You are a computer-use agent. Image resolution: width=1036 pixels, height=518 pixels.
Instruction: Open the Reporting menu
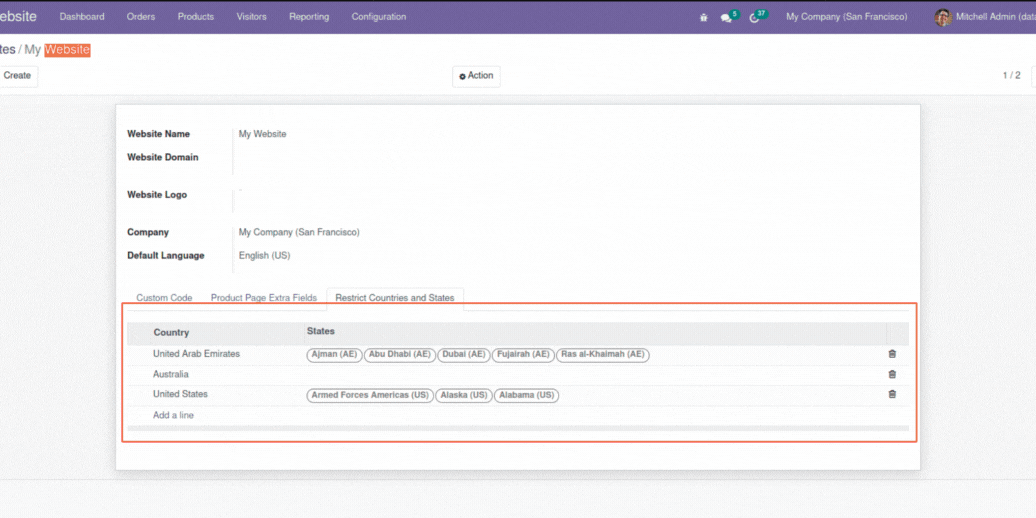coord(309,17)
